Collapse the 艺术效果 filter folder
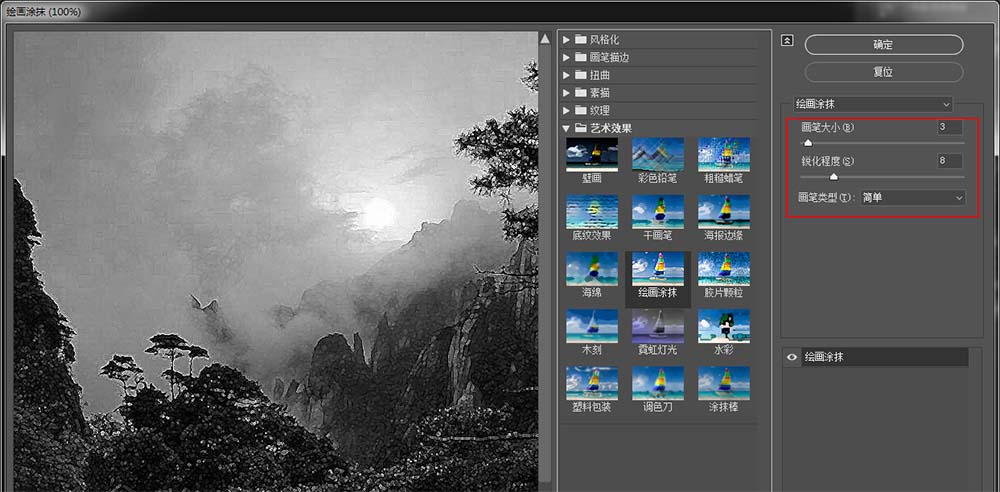This screenshot has width=1000, height=492. [x=566, y=128]
